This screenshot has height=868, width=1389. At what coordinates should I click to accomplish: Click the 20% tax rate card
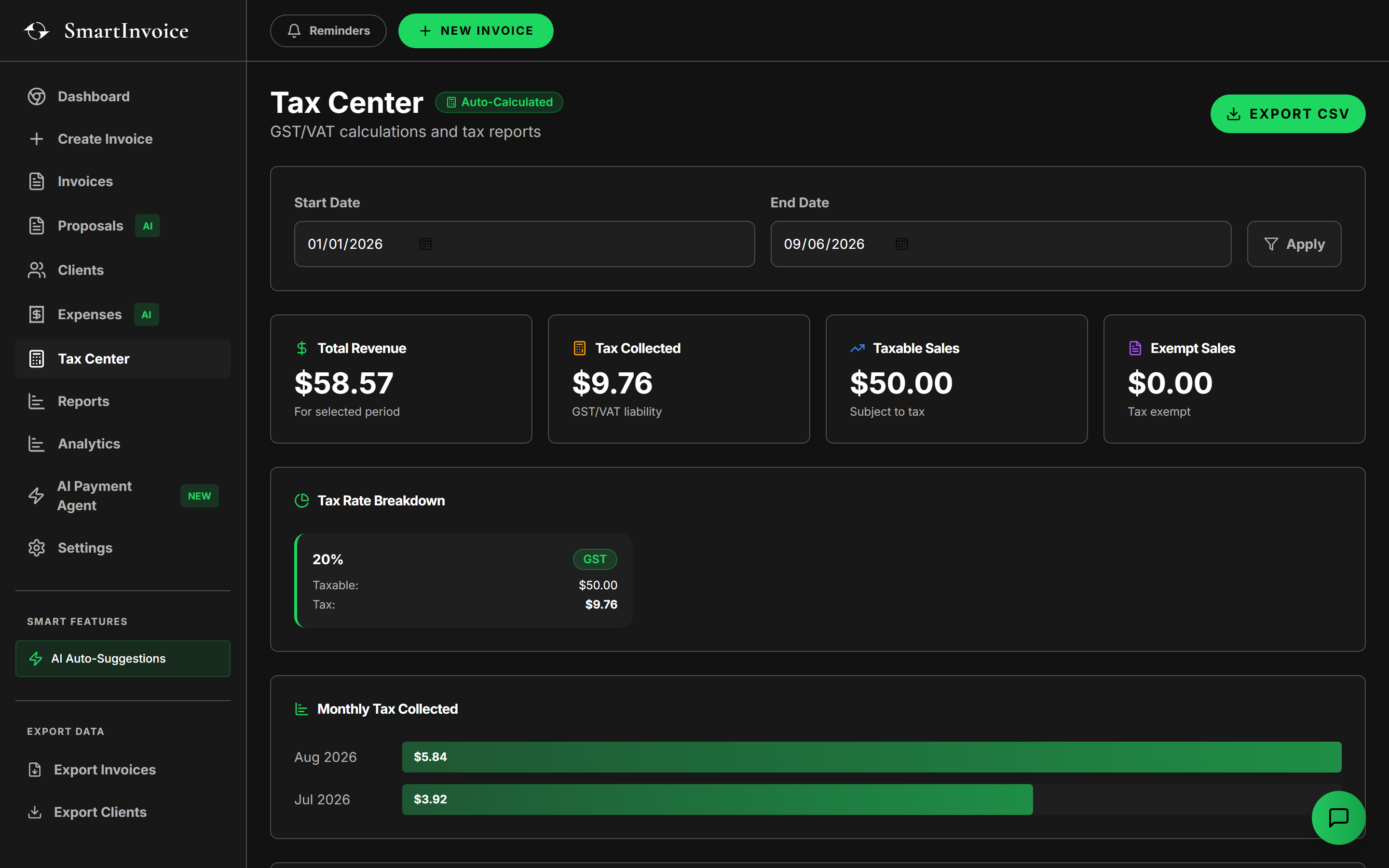tap(463, 581)
